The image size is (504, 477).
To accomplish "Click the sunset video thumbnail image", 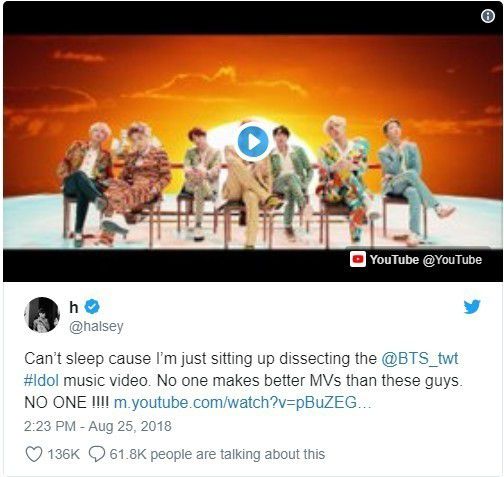I will tap(253, 142).
